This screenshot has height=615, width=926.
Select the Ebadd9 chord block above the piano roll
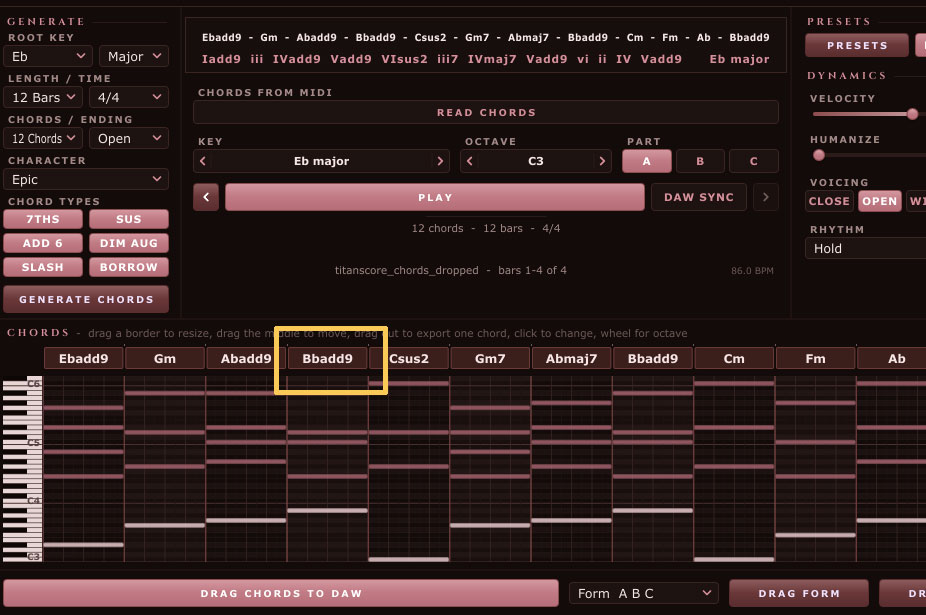pyautogui.click(x=84, y=358)
